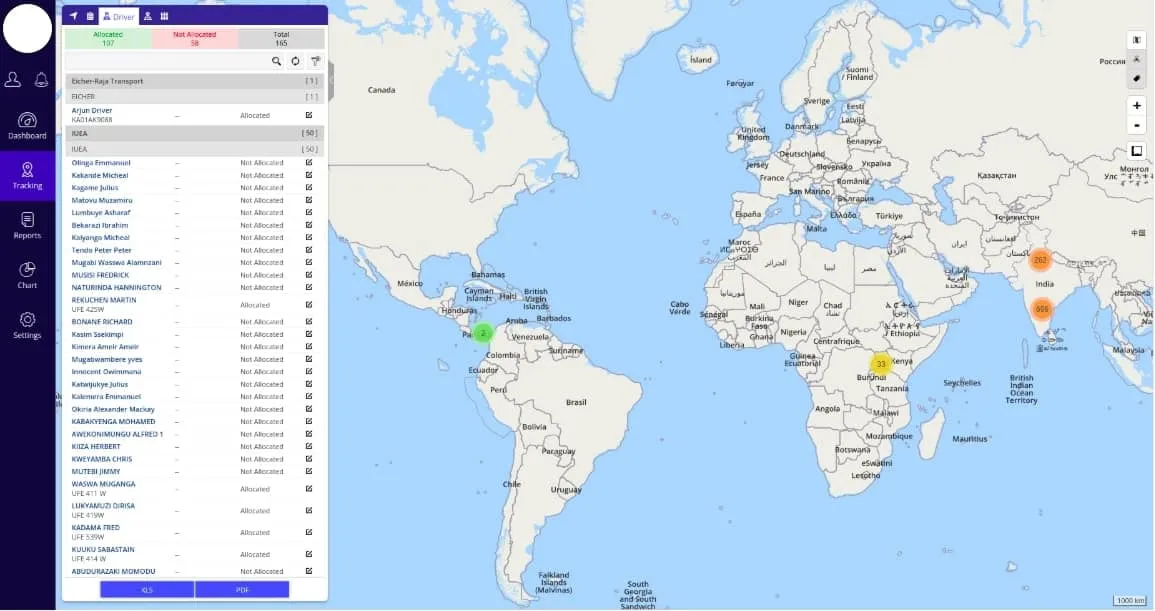Click the map layers icon at top right

[x=1136, y=40]
